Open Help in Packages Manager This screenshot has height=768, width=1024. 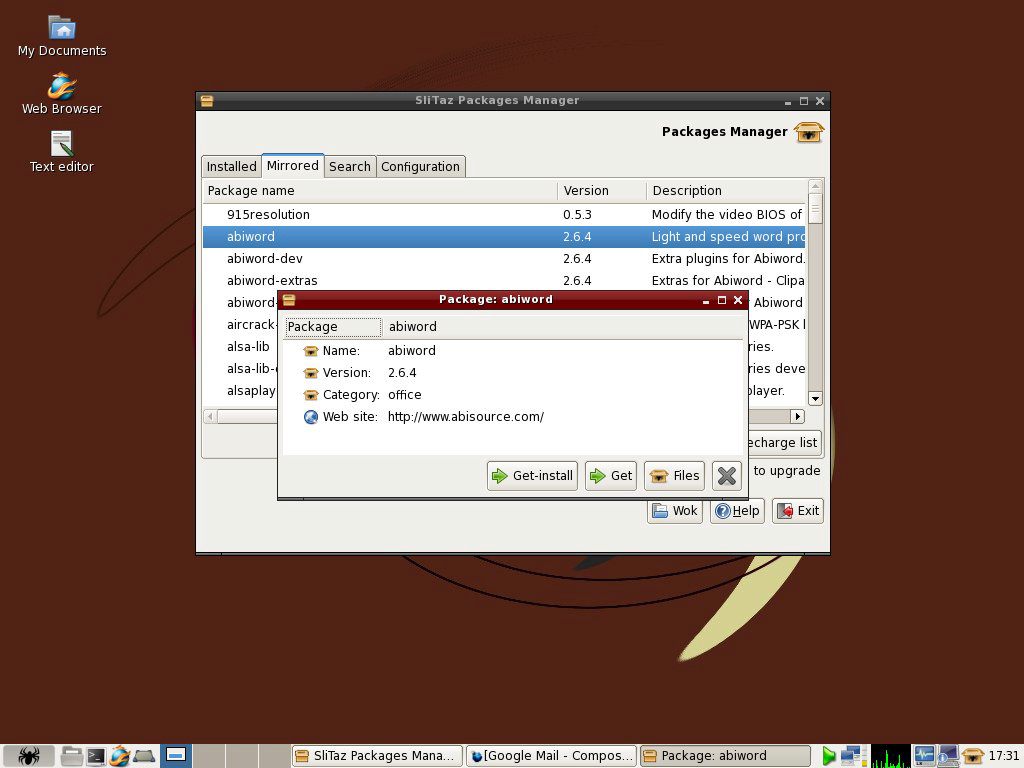(737, 511)
